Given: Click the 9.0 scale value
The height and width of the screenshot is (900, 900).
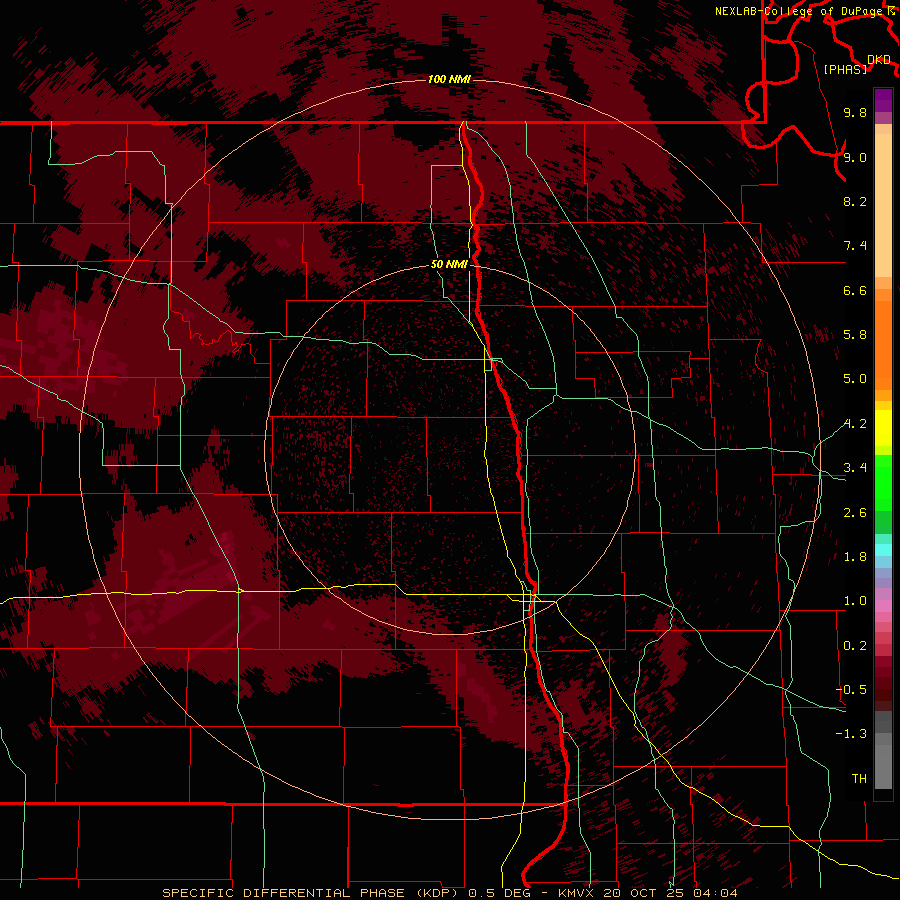Looking at the screenshot, I should 855,157.
